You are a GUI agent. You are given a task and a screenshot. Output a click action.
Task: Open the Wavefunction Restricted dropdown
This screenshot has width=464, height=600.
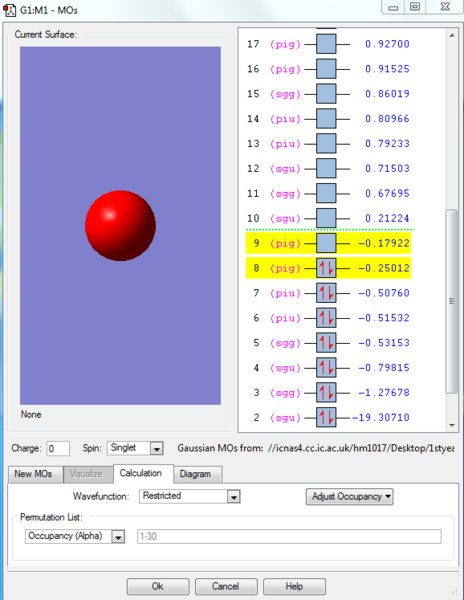click(x=233, y=497)
